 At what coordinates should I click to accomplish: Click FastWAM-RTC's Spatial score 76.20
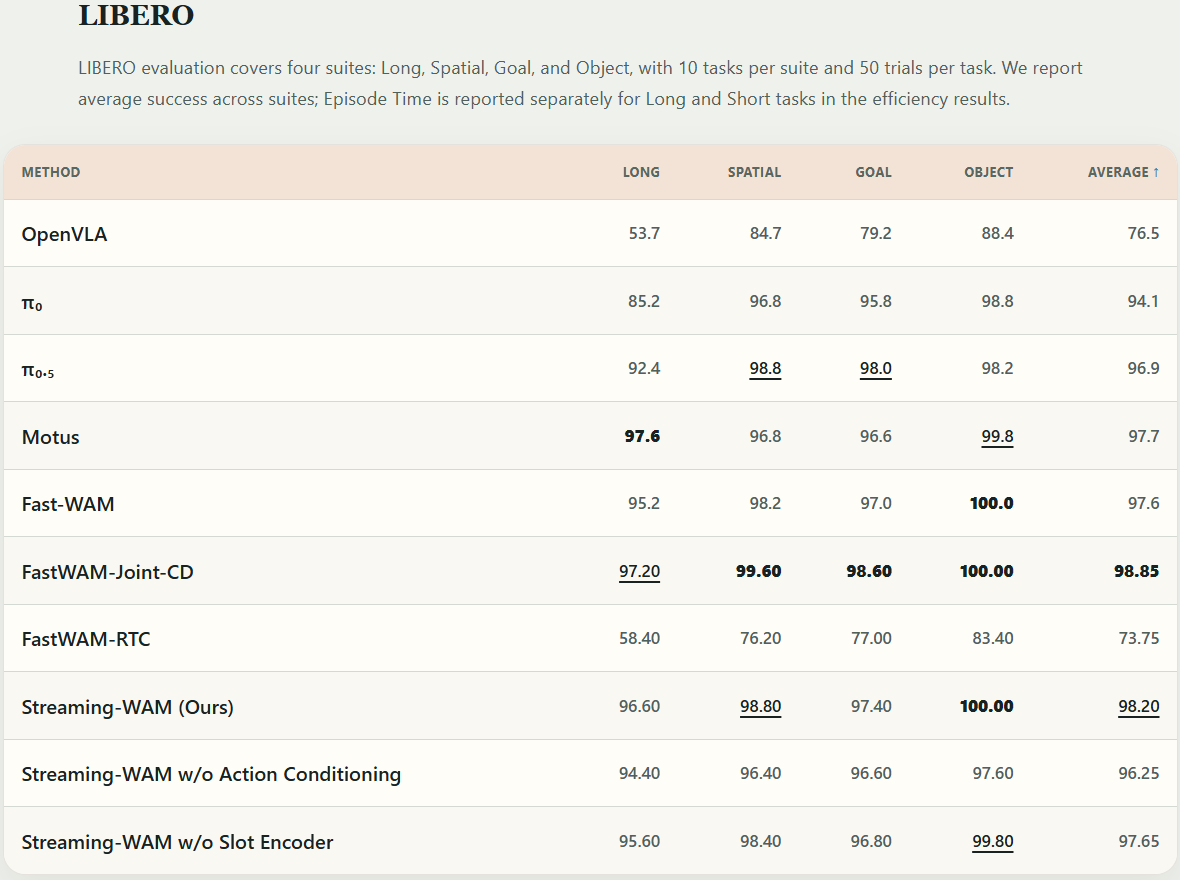761,638
